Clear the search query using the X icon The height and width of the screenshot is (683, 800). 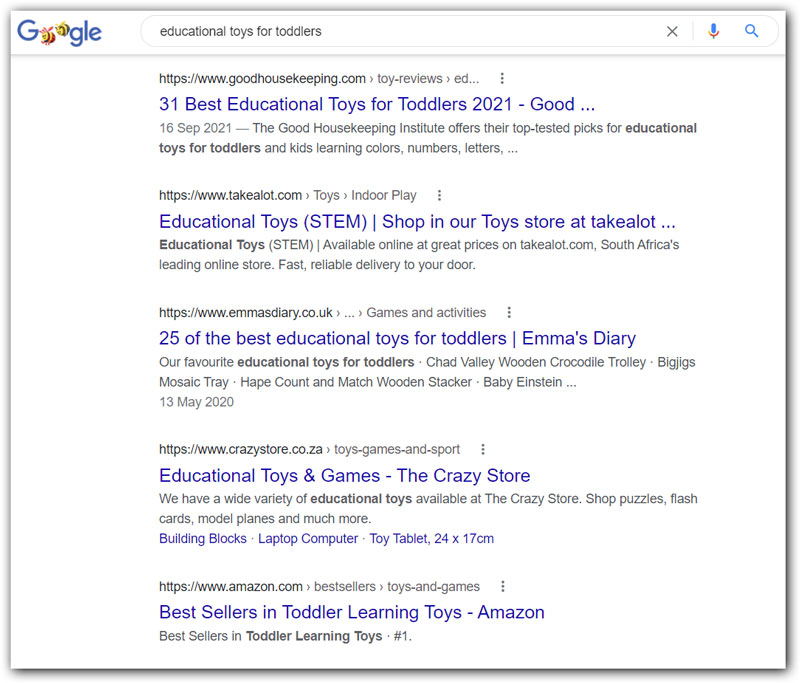point(672,31)
